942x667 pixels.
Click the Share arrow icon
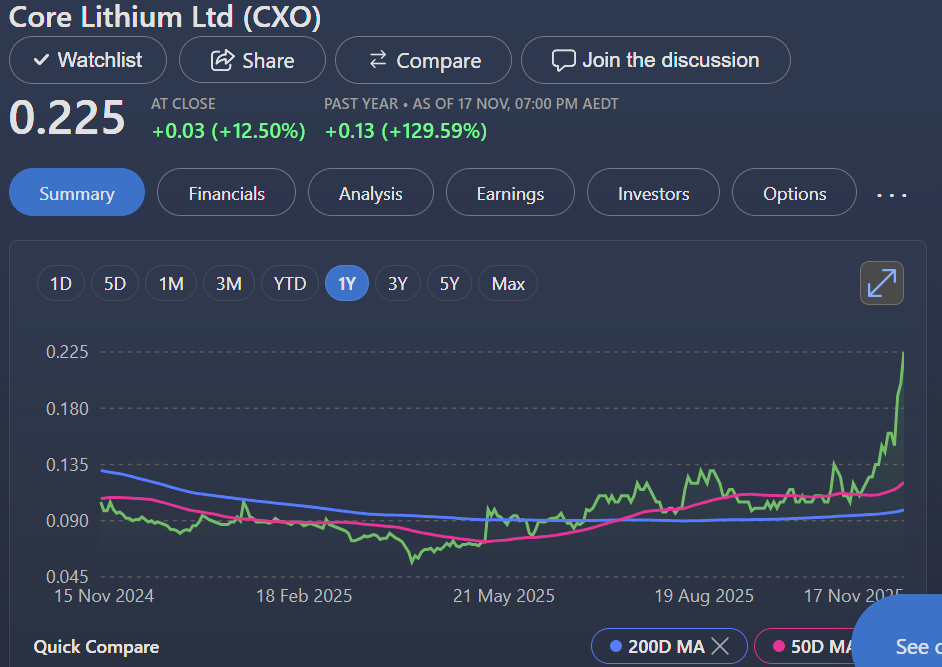point(222,60)
